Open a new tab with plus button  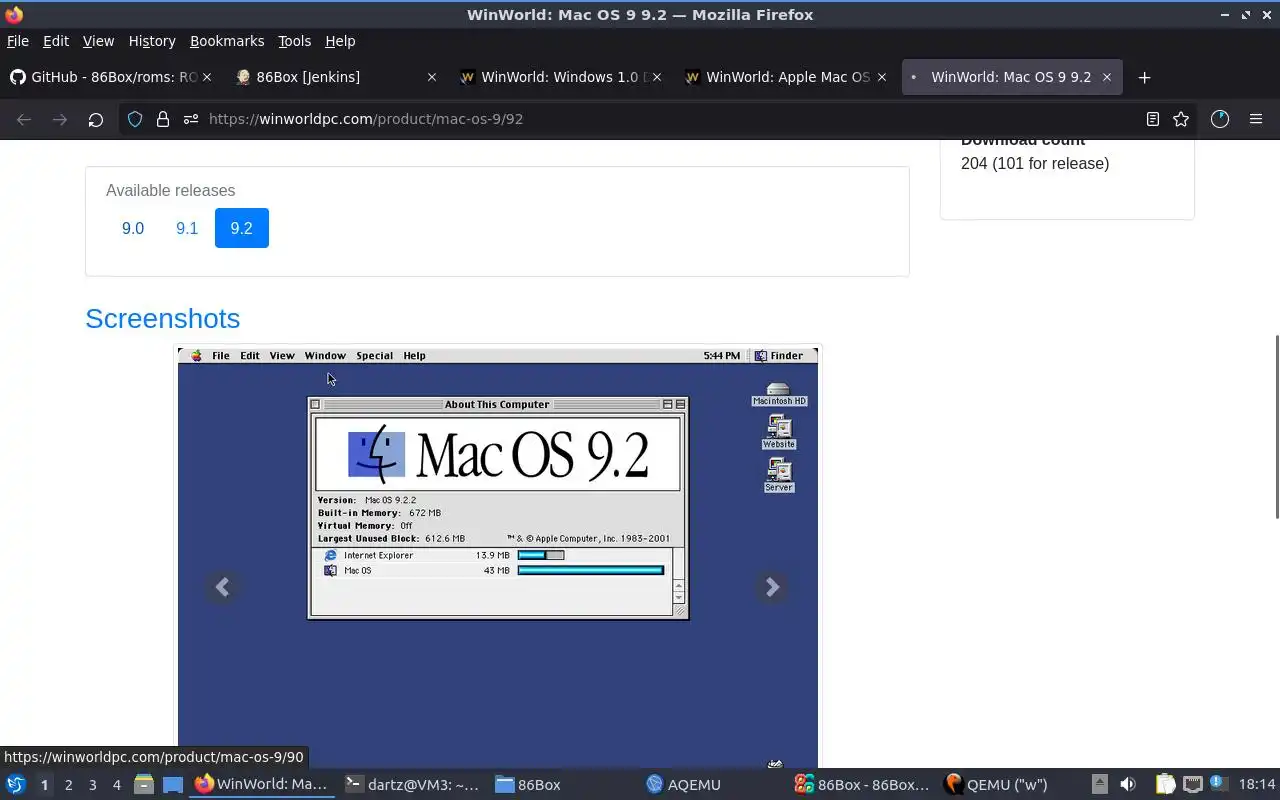(1144, 77)
